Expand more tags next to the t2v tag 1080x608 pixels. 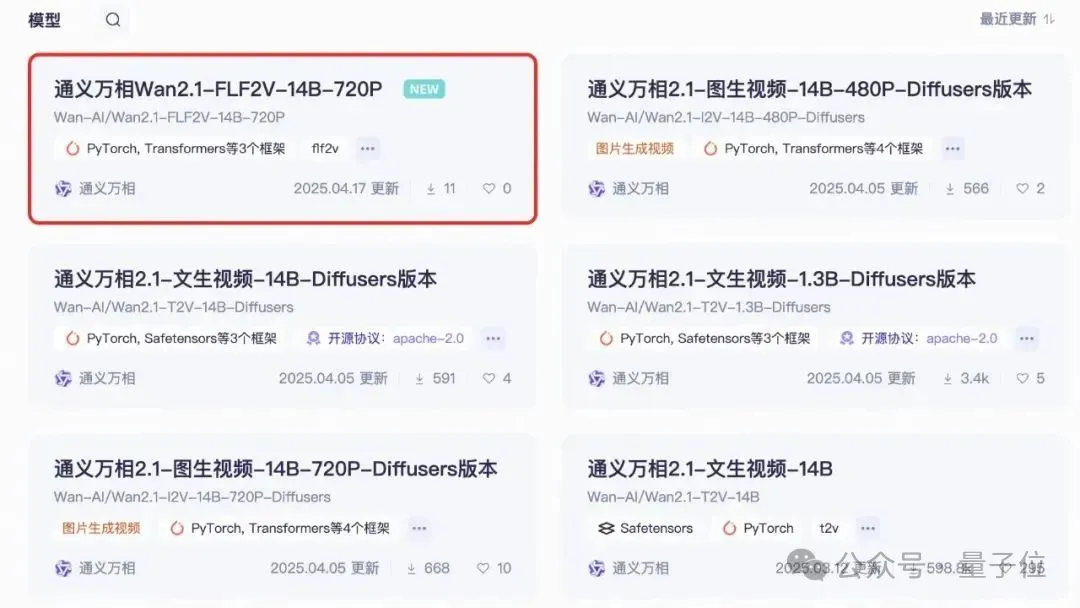[868, 528]
